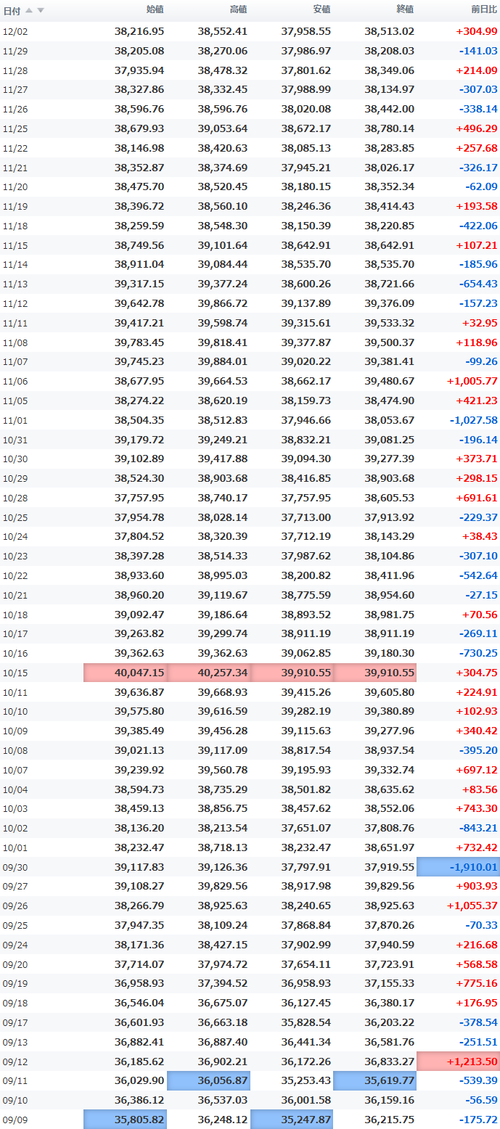The width and height of the screenshot is (500, 1129).
Task: Select the 09/30 date row
Action: coord(250,867)
